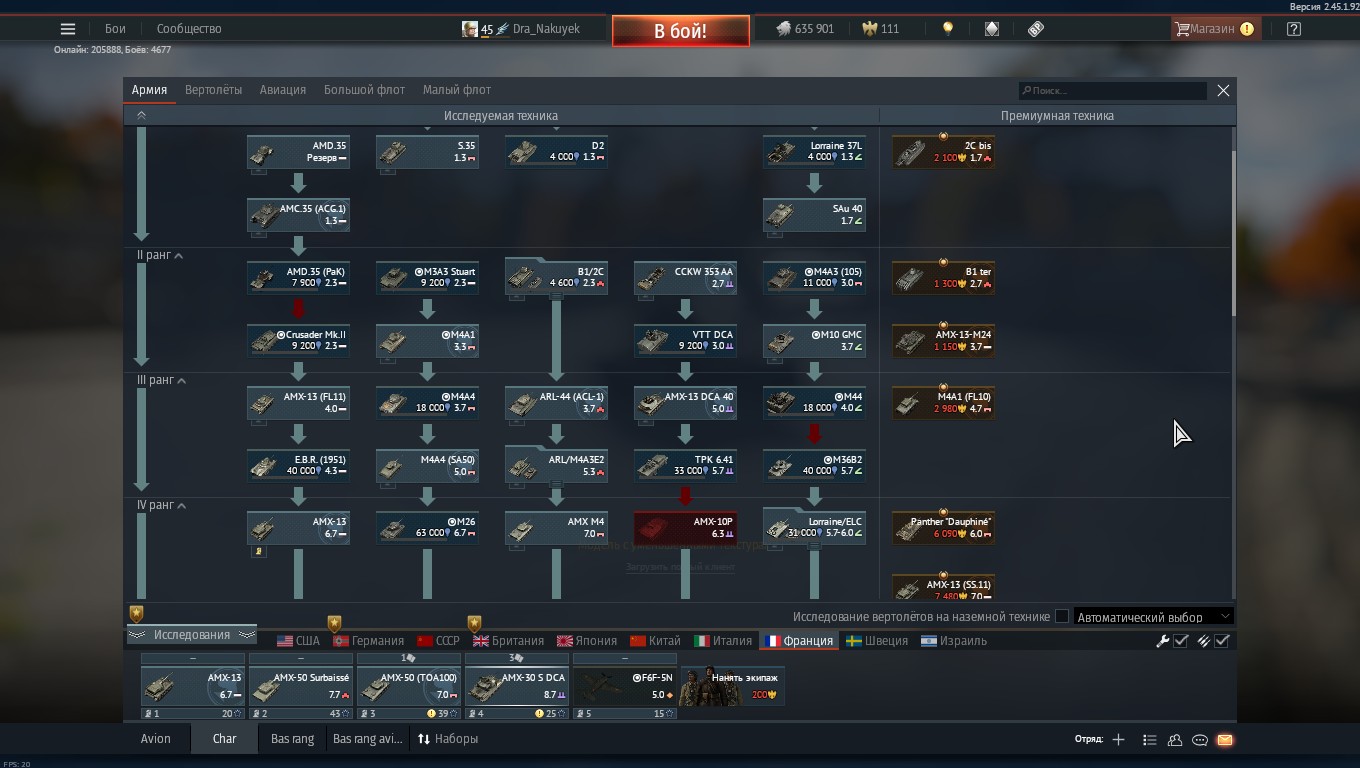Screen dimensions: 1360x768
Task: Open the contacts list icon
Action: pyautogui.click(x=1175, y=740)
